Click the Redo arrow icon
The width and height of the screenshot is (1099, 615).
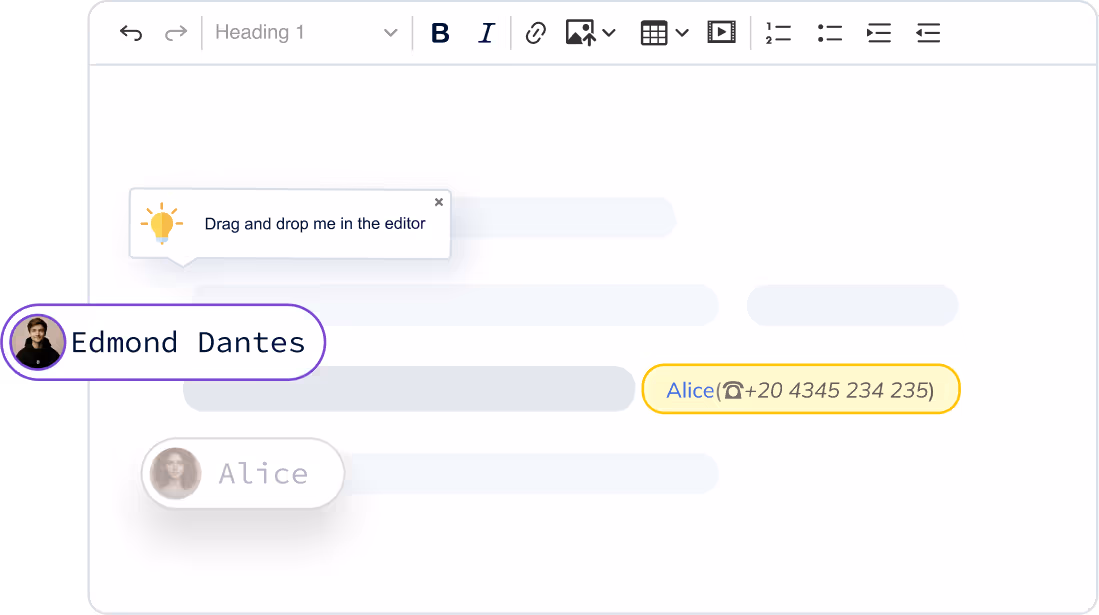click(176, 33)
